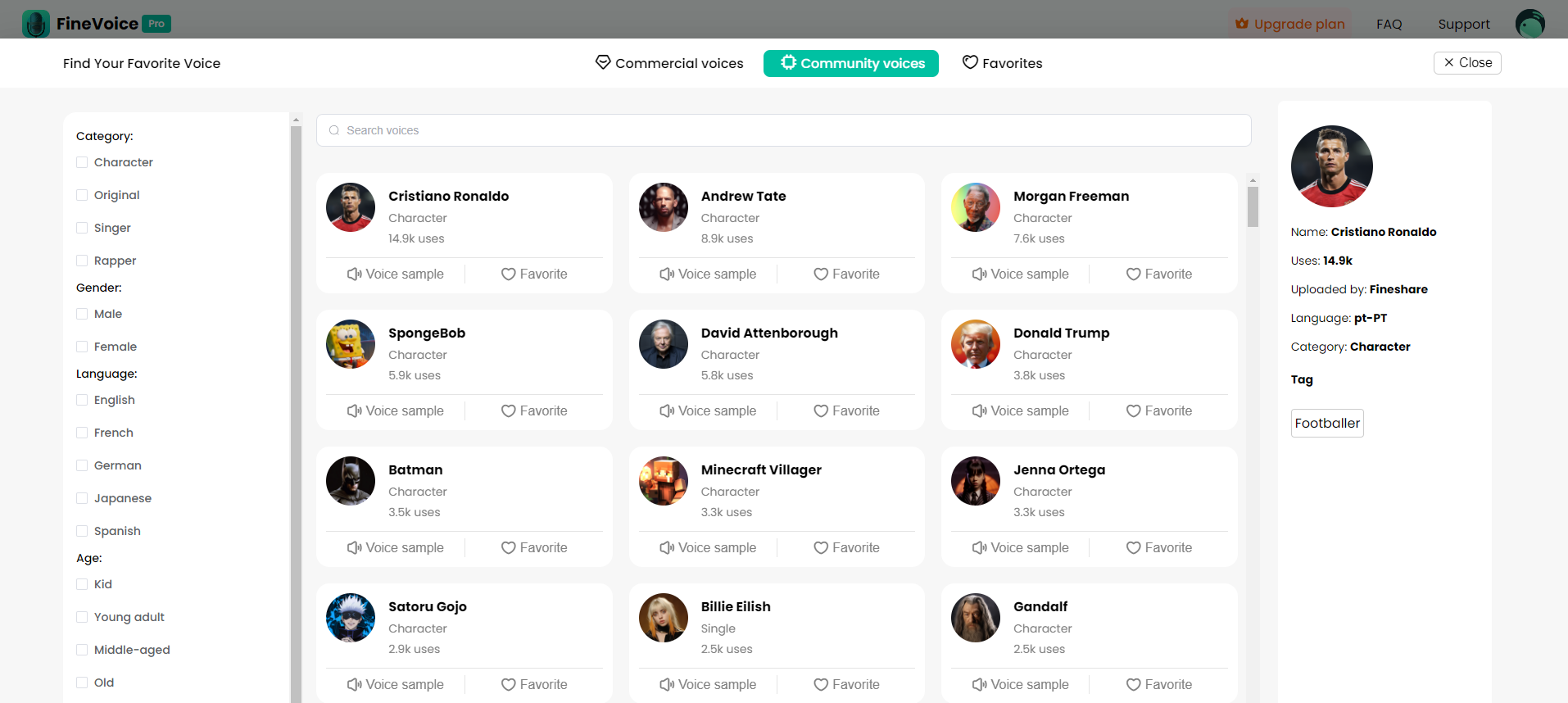
Task: Open the user profile avatar in header
Action: pos(1529,24)
